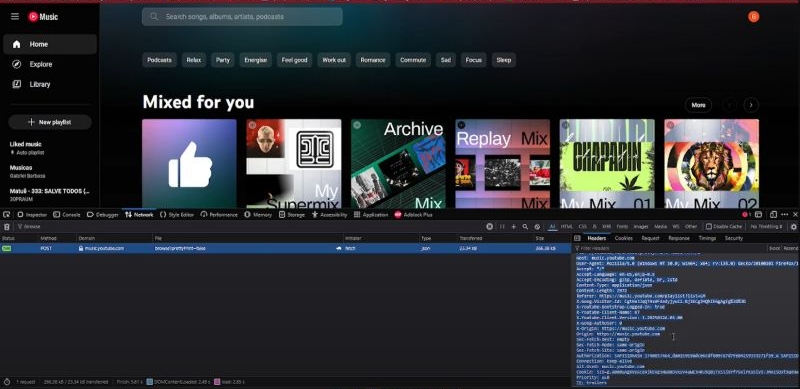Select the Relax chip
Image resolution: width=800 pixels, height=389 pixels.
pos(194,60)
